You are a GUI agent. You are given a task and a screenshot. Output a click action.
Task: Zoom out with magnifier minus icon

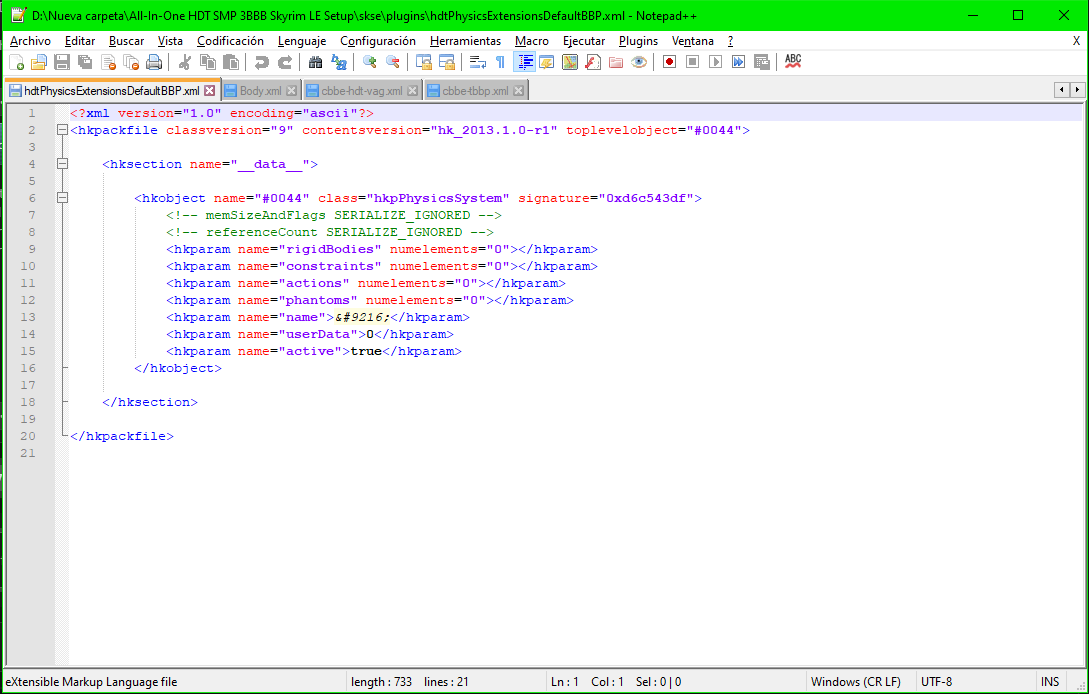pyautogui.click(x=392, y=63)
